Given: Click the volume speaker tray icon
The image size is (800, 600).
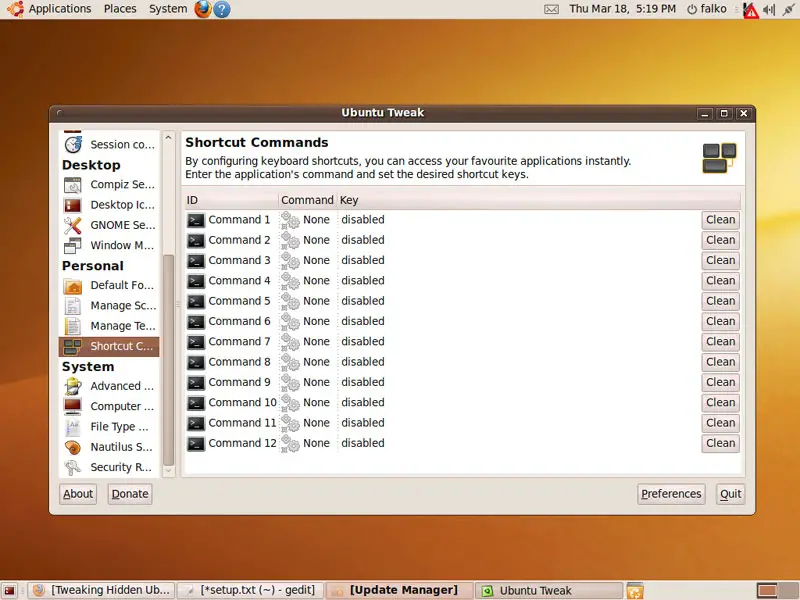Looking at the screenshot, I should (x=769, y=9).
